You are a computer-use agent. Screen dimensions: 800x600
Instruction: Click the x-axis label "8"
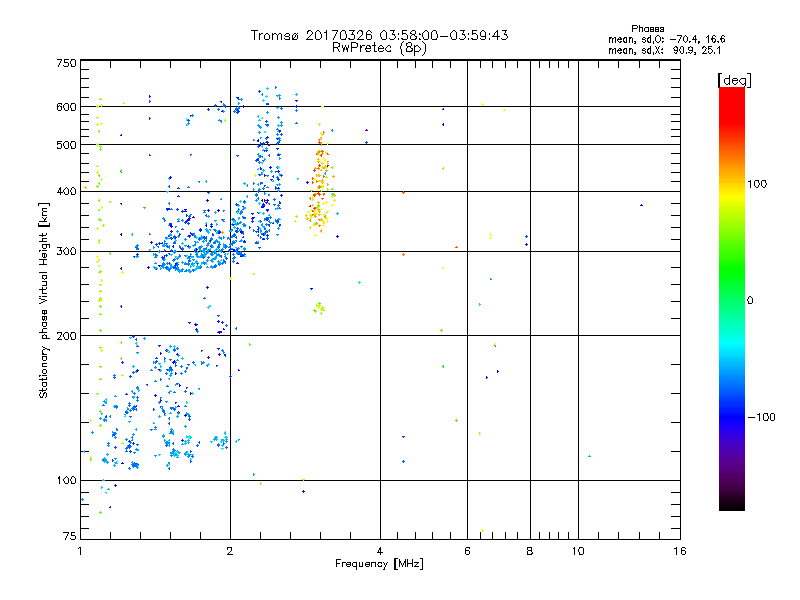[530, 551]
